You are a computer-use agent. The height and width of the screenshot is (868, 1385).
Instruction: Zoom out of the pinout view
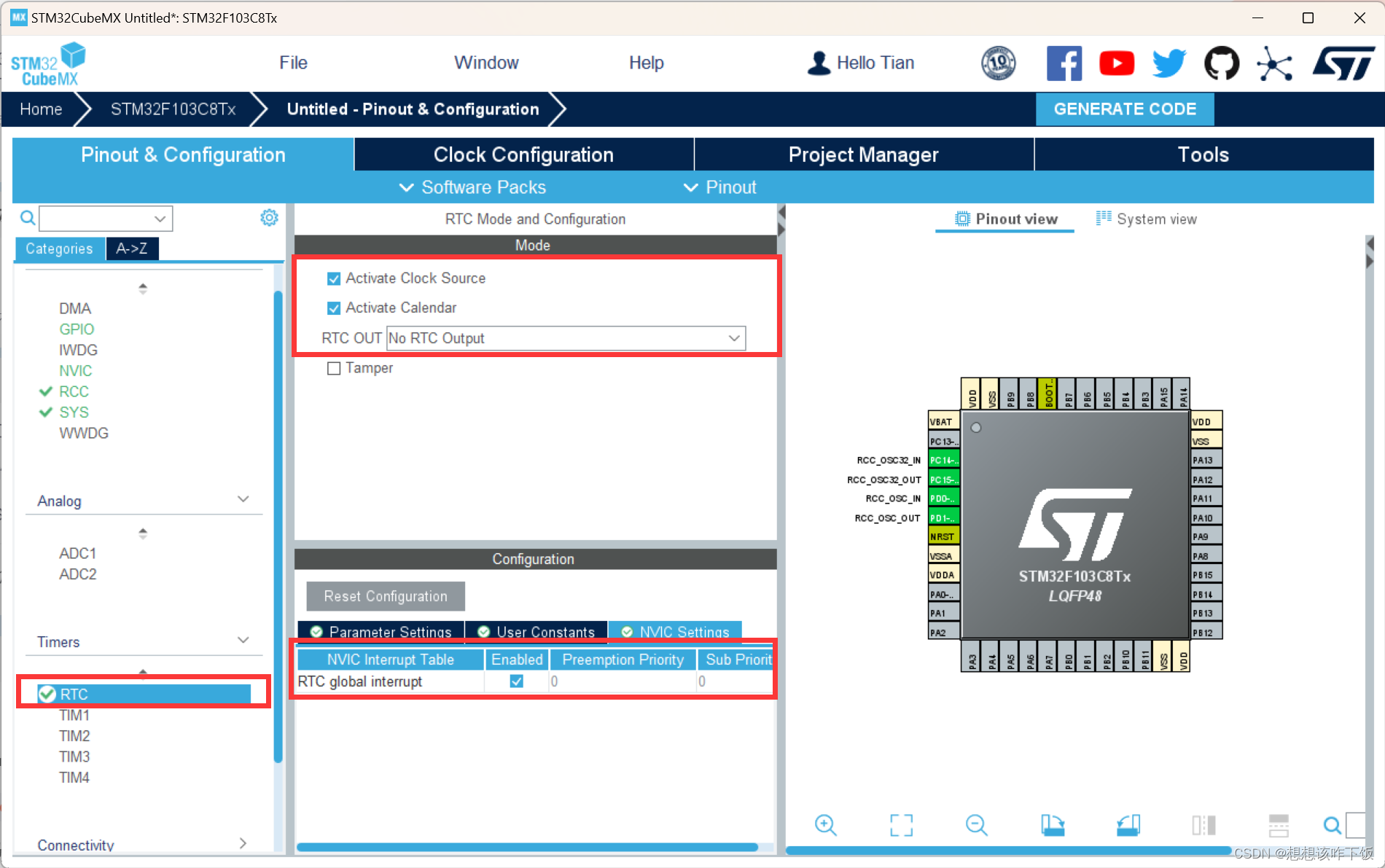977,825
